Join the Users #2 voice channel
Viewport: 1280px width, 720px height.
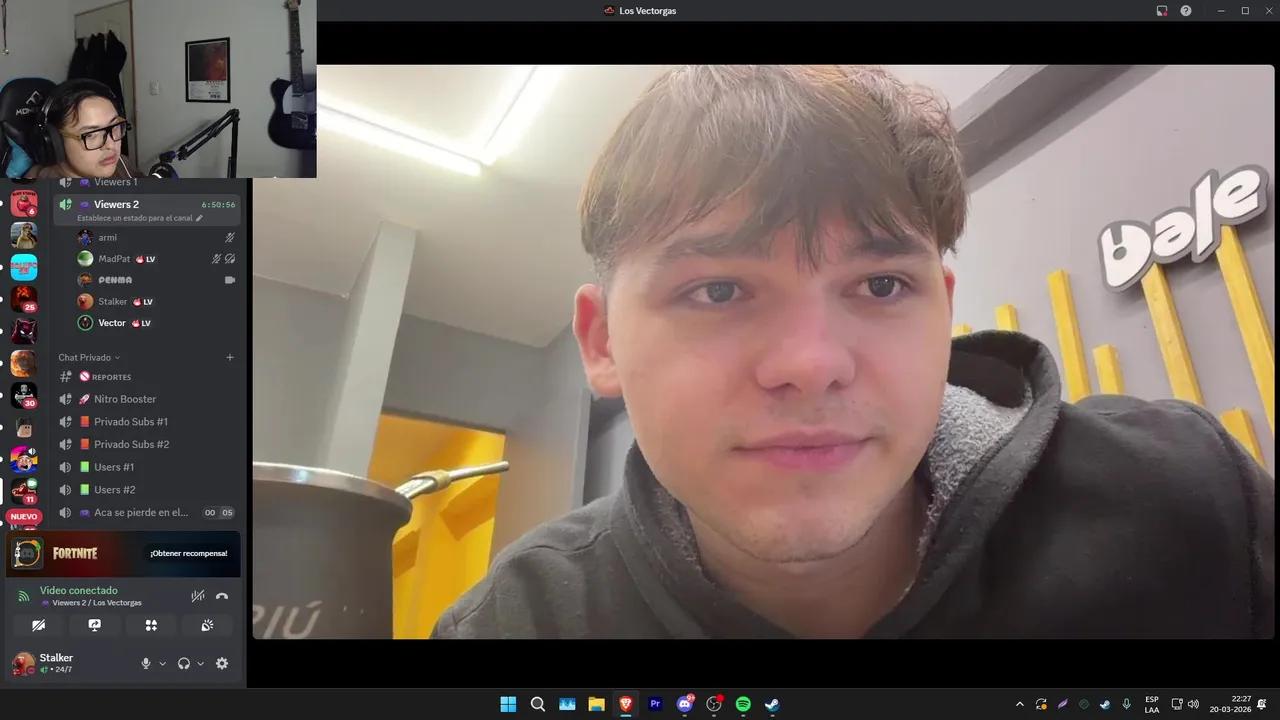(x=146, y=490)
